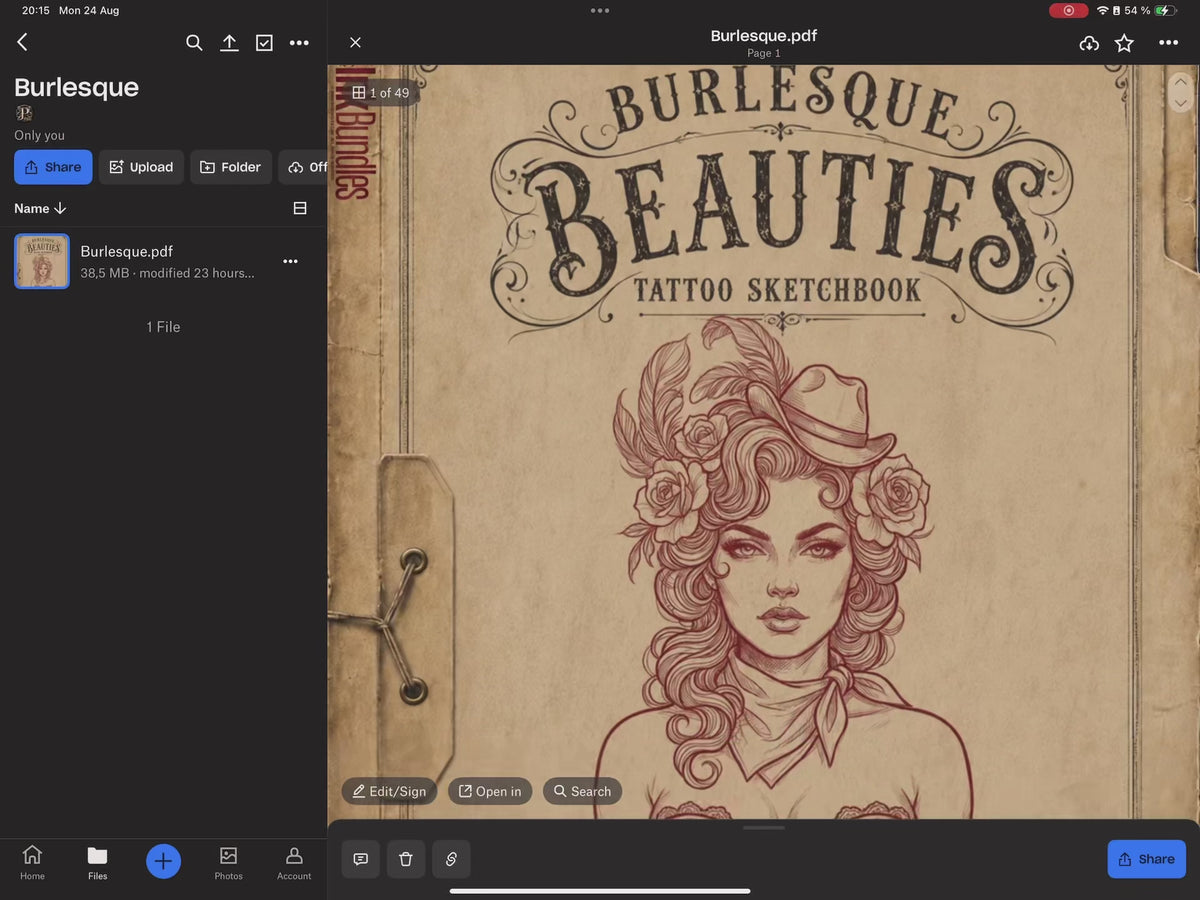The image size is (1200, 900).
Task: Go to next page down chevron
Action: point(1181,103)
